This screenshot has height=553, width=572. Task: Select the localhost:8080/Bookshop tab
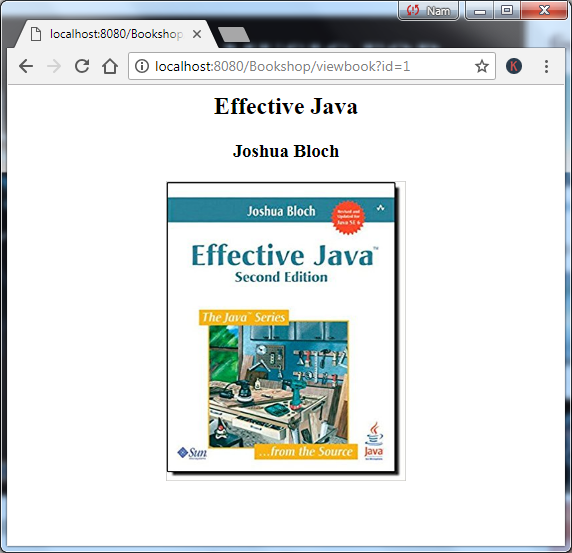click(x=116, y=34)
